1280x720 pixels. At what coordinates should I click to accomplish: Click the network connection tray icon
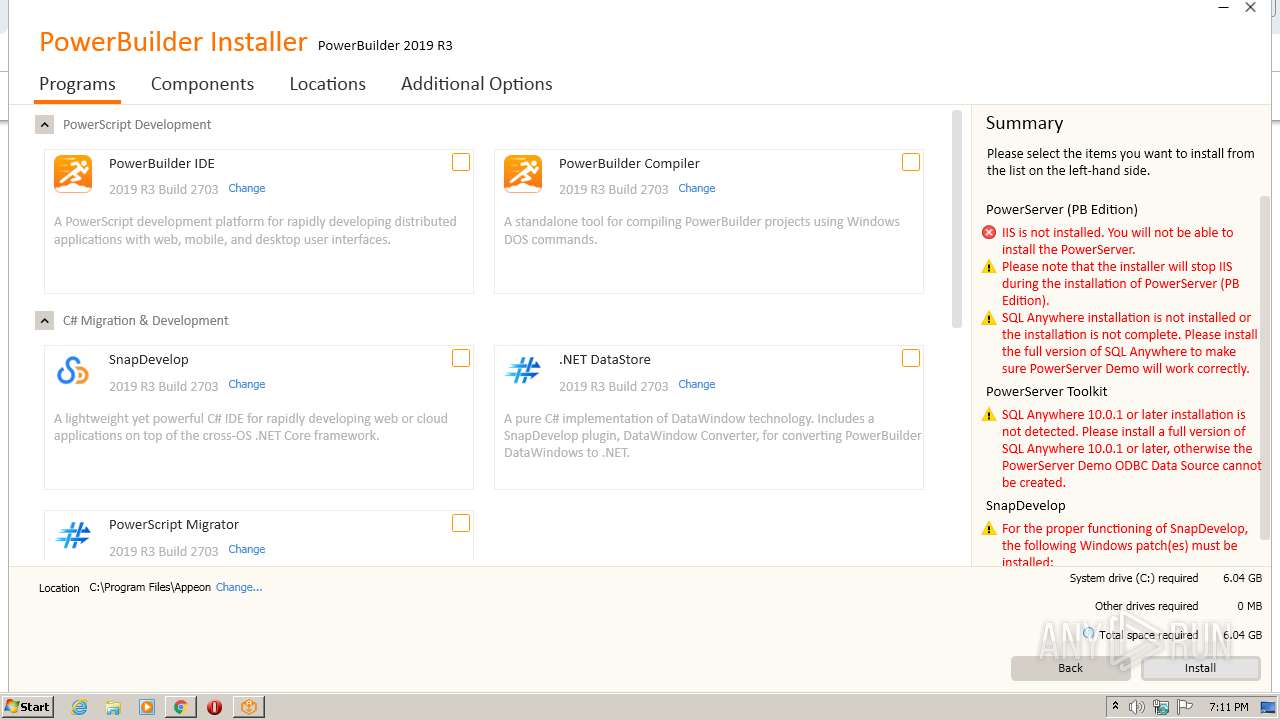(1161, 707)
